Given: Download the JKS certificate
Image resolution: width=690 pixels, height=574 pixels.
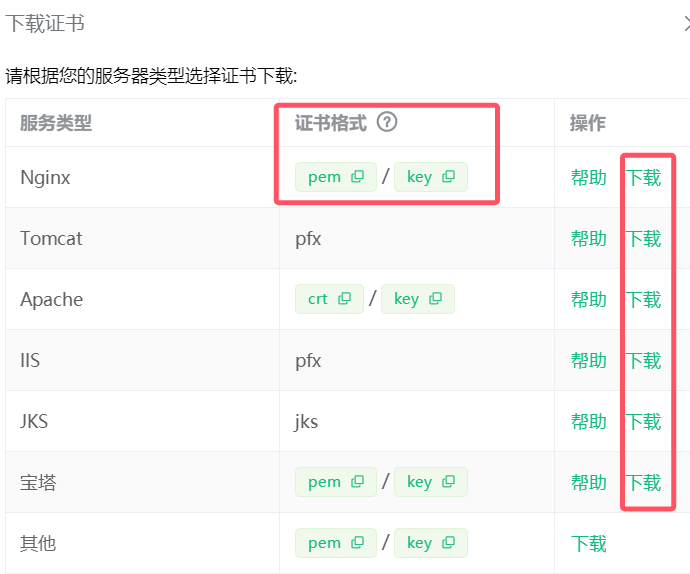Looking at the screenshot, I should tap(644, 422).
